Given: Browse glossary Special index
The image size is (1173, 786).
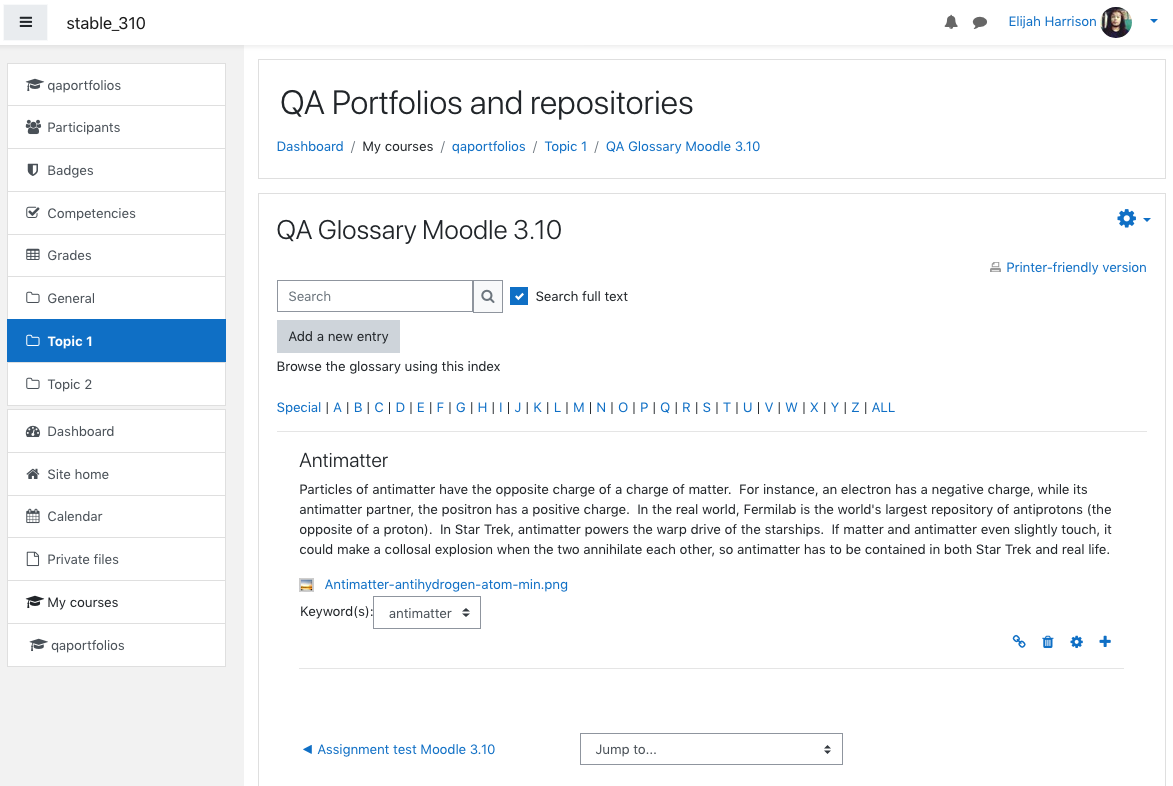Looking at the screenshot, I should click(x=298, y=408).
